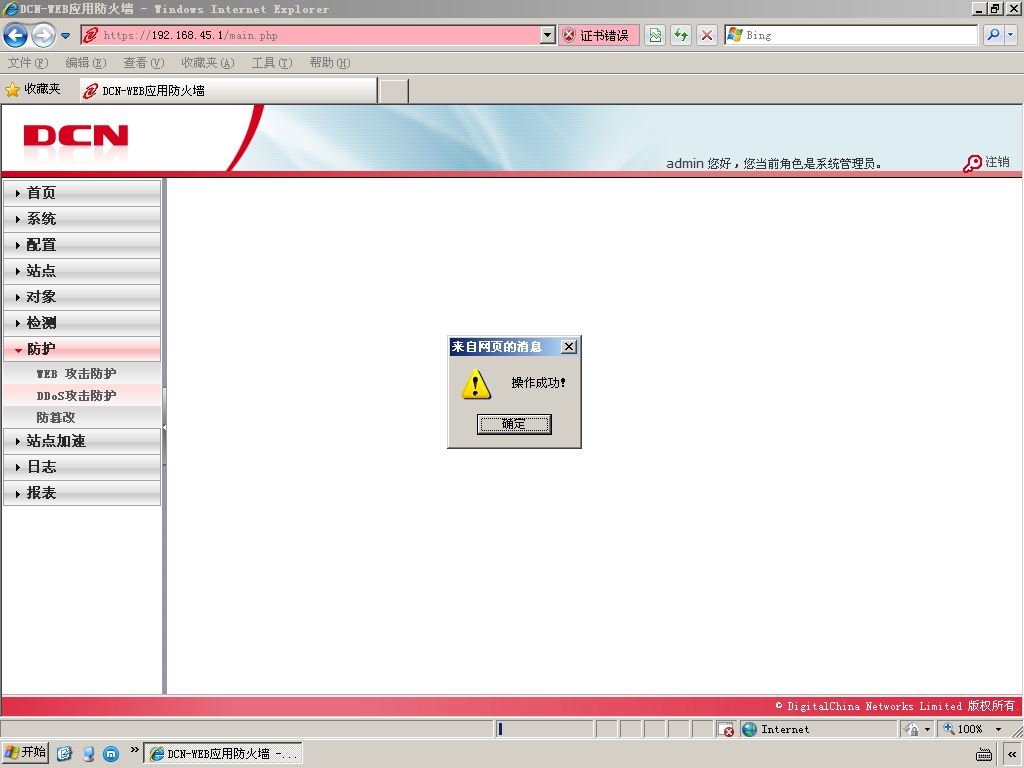1024x768 pixels.
Task: Click the IE back arrow button
Action: coord(15,35)
